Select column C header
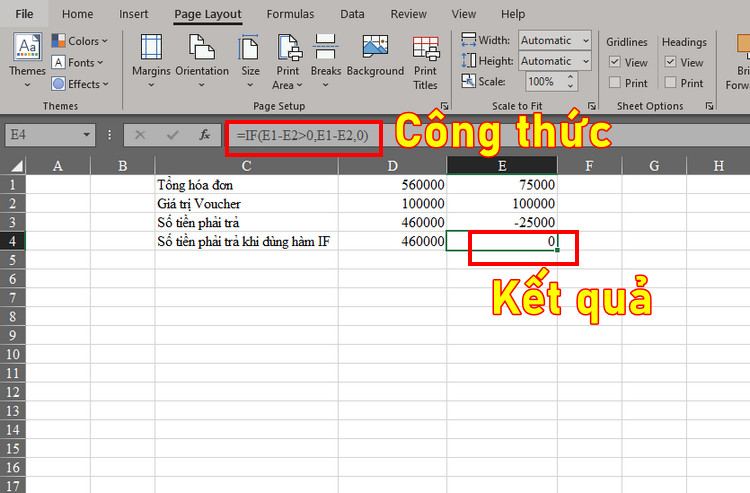Viewport: 750px width, 493px height. tap(246, 166)
